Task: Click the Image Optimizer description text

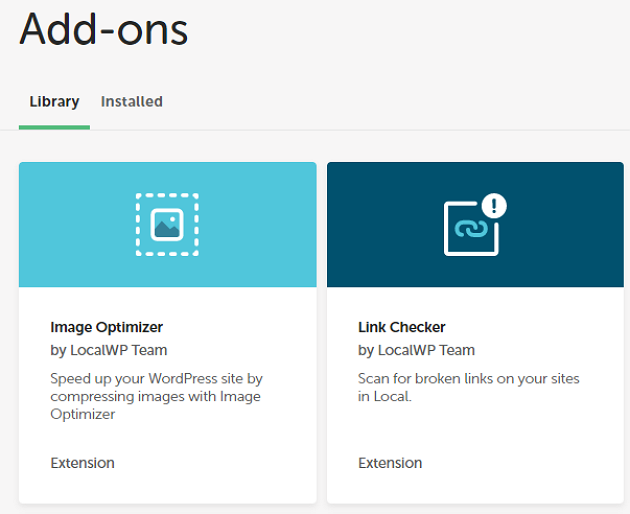Action: (x=155, y=396)
